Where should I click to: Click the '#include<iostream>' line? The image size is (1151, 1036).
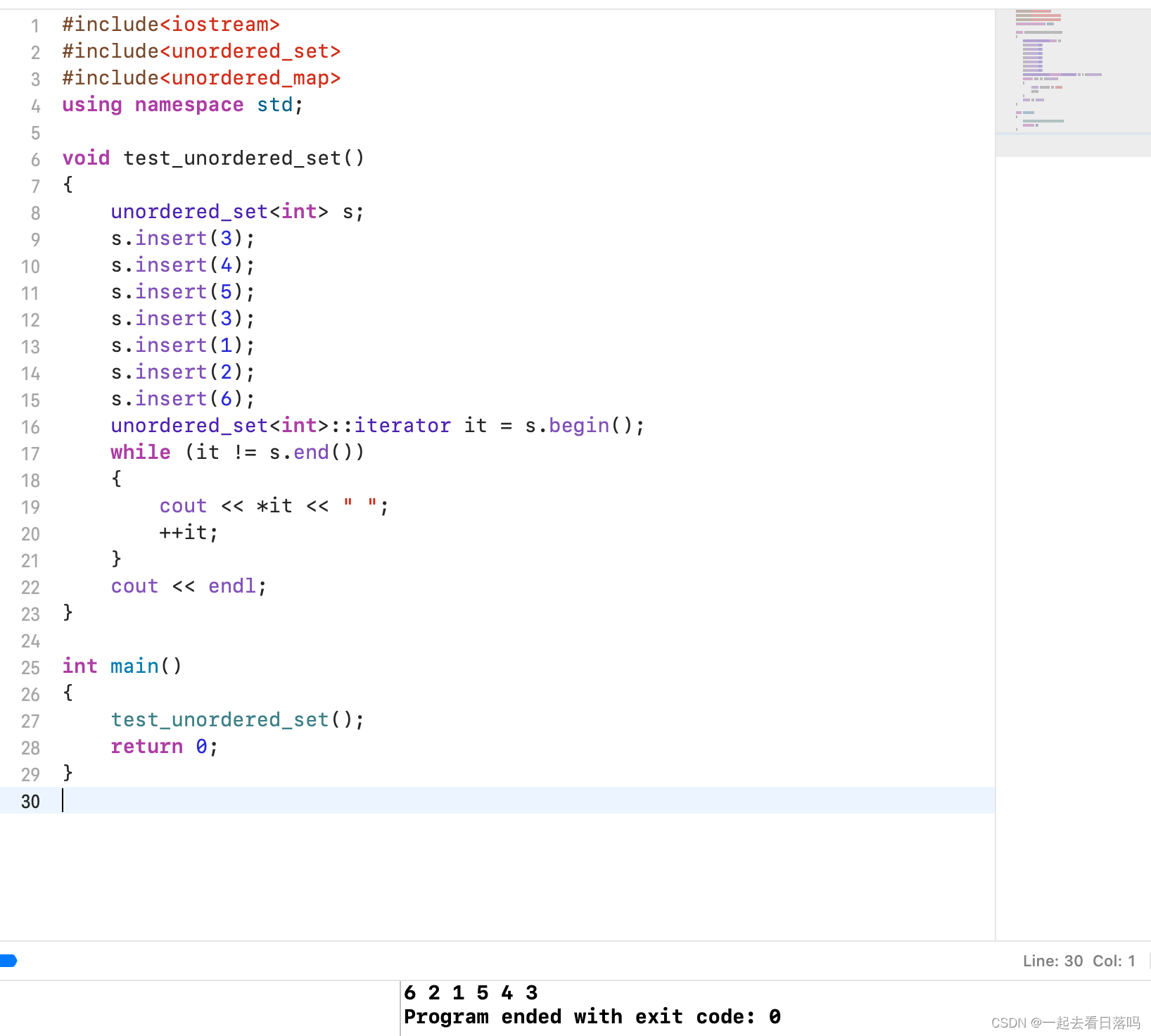[171, 25]
